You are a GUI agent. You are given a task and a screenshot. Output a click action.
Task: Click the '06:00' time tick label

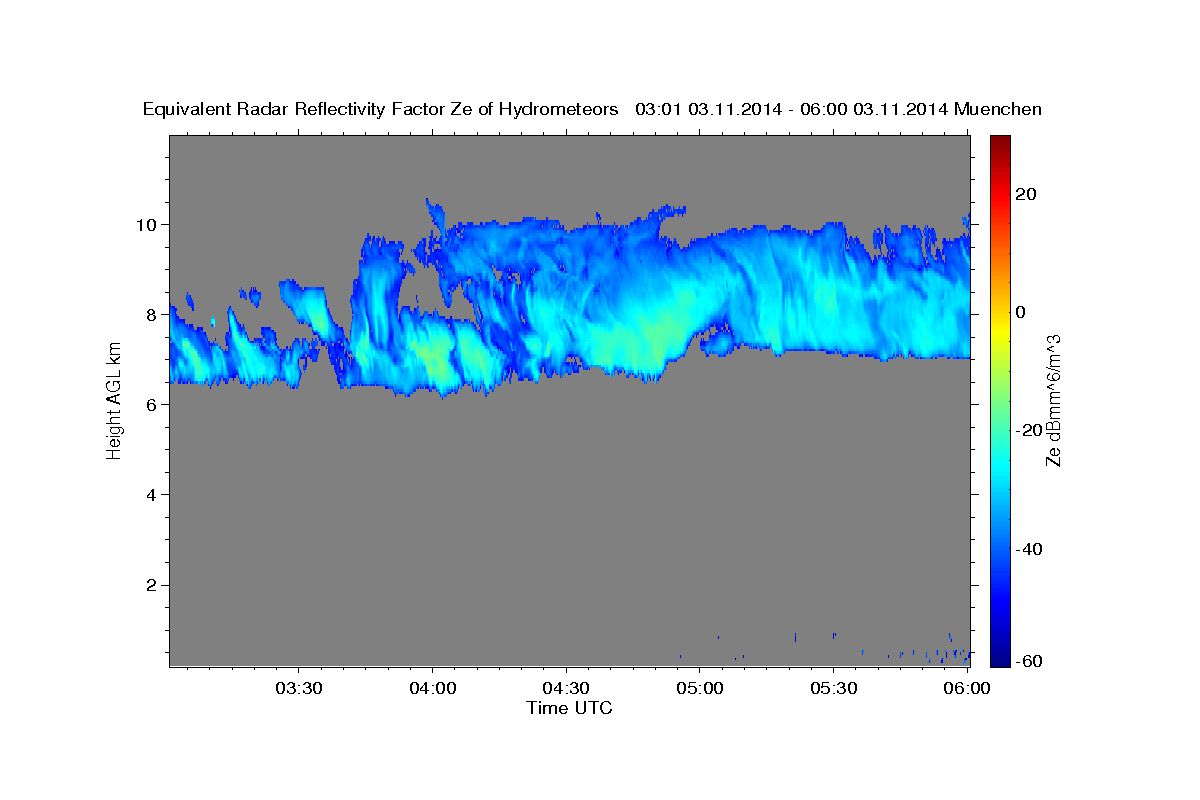pos(967,688)
